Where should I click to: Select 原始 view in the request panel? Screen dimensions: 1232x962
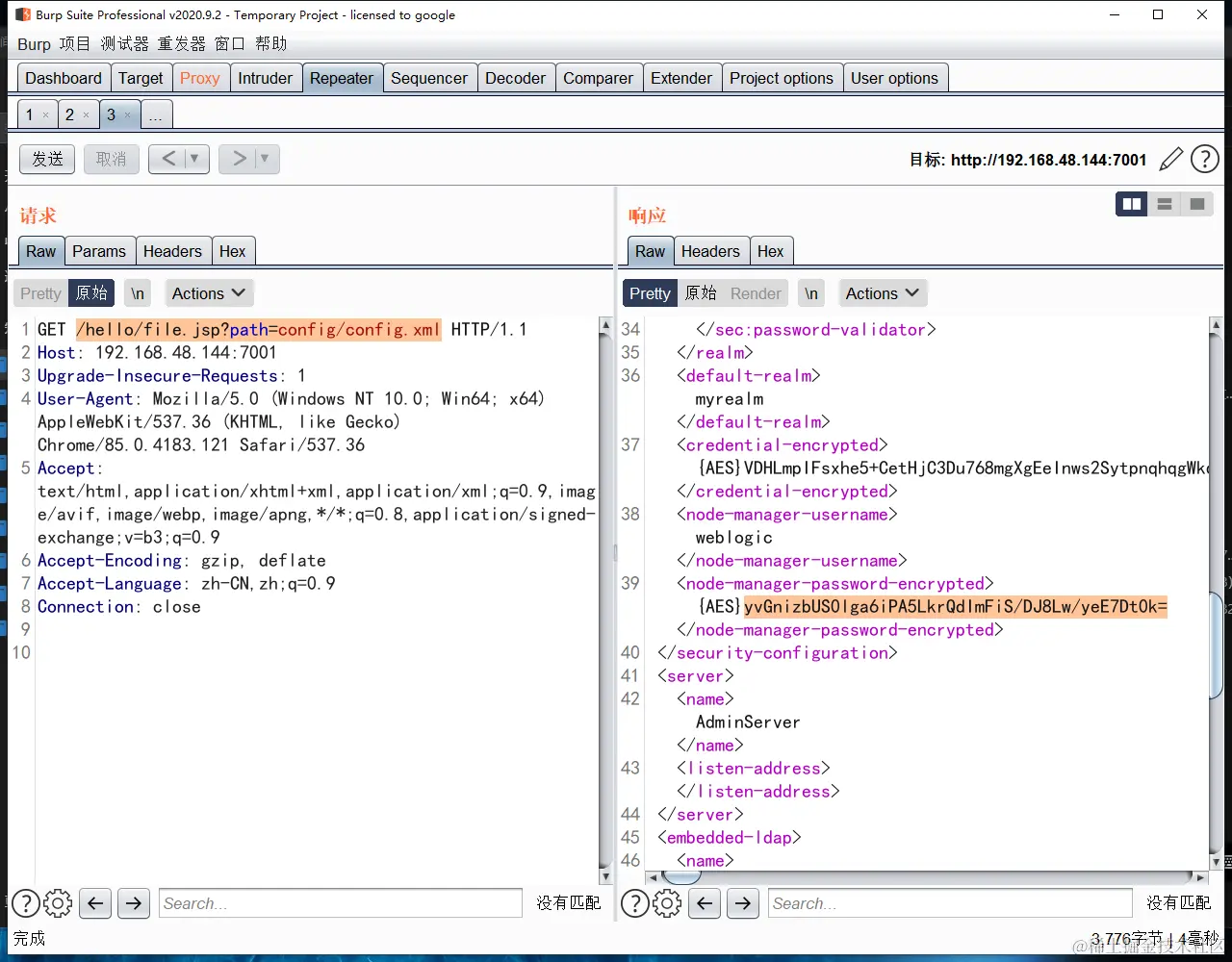click(91, 293)
